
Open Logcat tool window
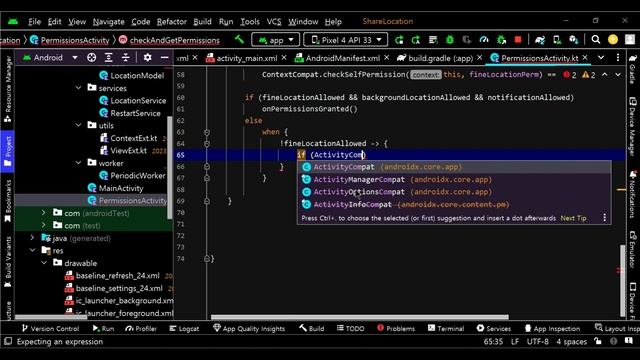click(184, 328)
